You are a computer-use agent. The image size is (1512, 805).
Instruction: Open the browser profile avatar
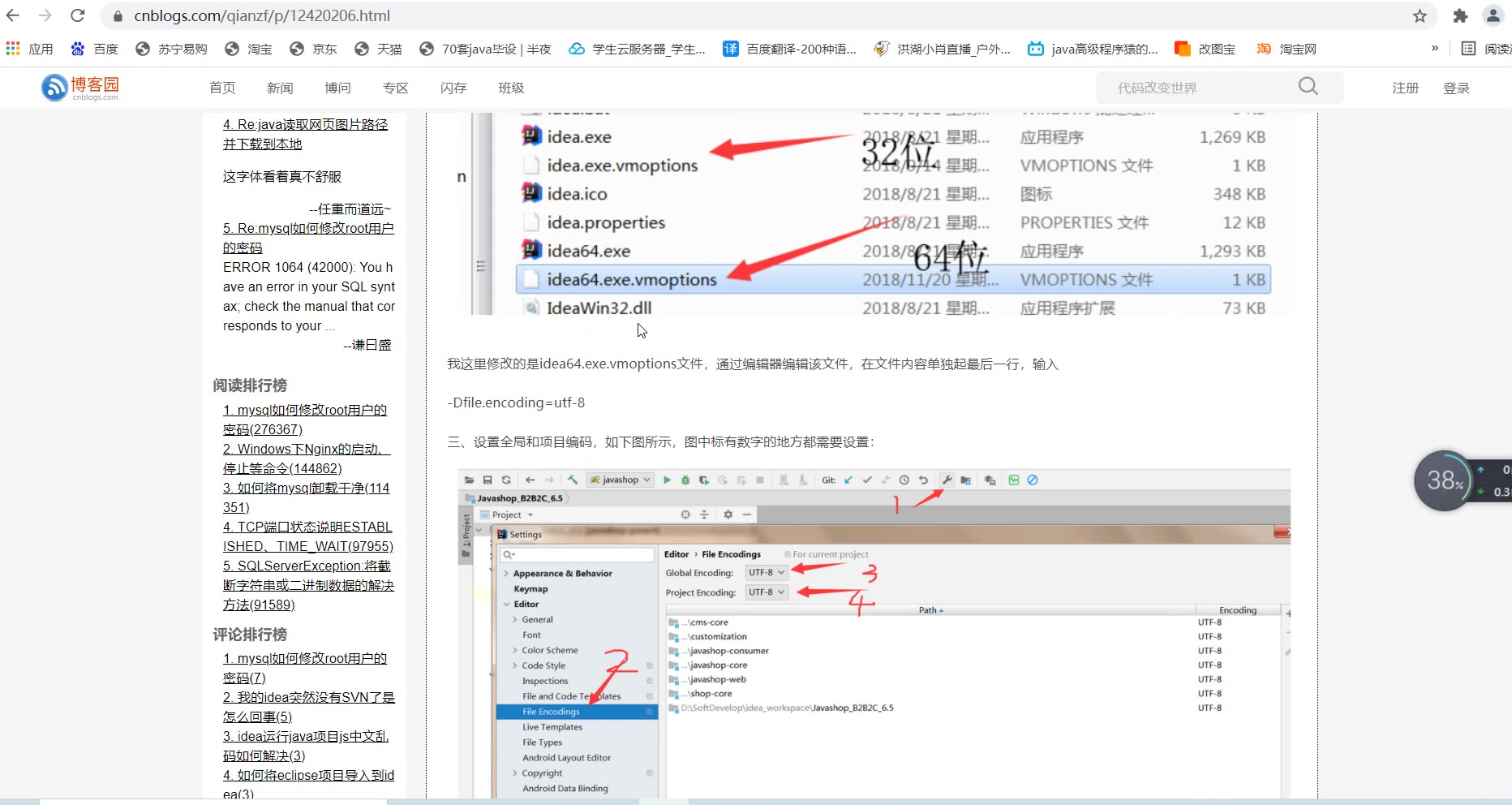1493,15
